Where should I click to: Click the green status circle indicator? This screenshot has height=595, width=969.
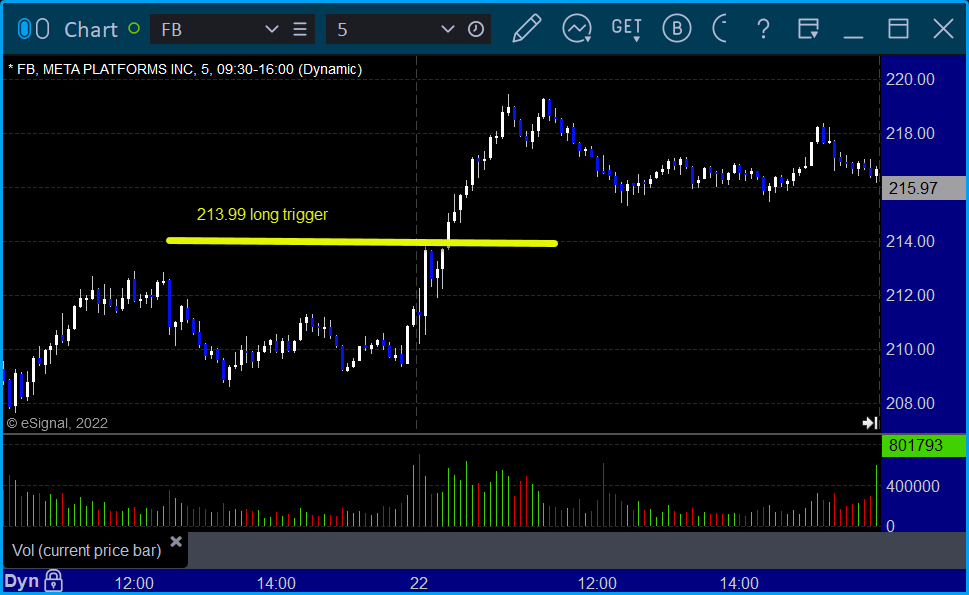133,28
